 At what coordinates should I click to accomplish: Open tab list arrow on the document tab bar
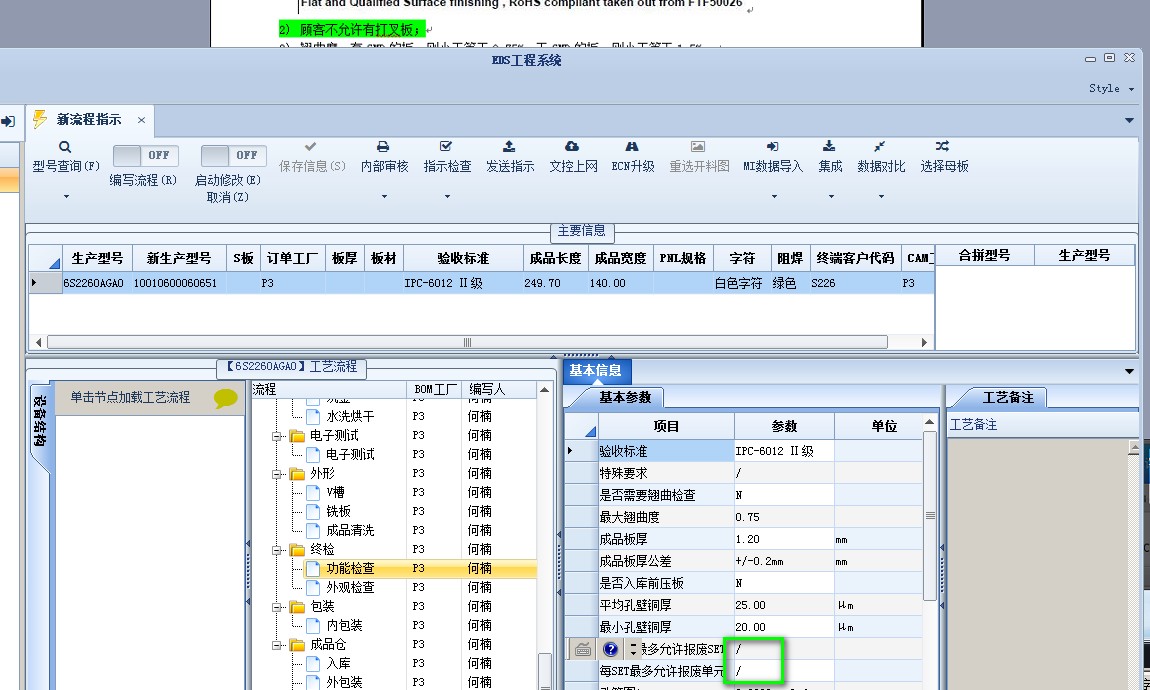tap(1129, 120)
